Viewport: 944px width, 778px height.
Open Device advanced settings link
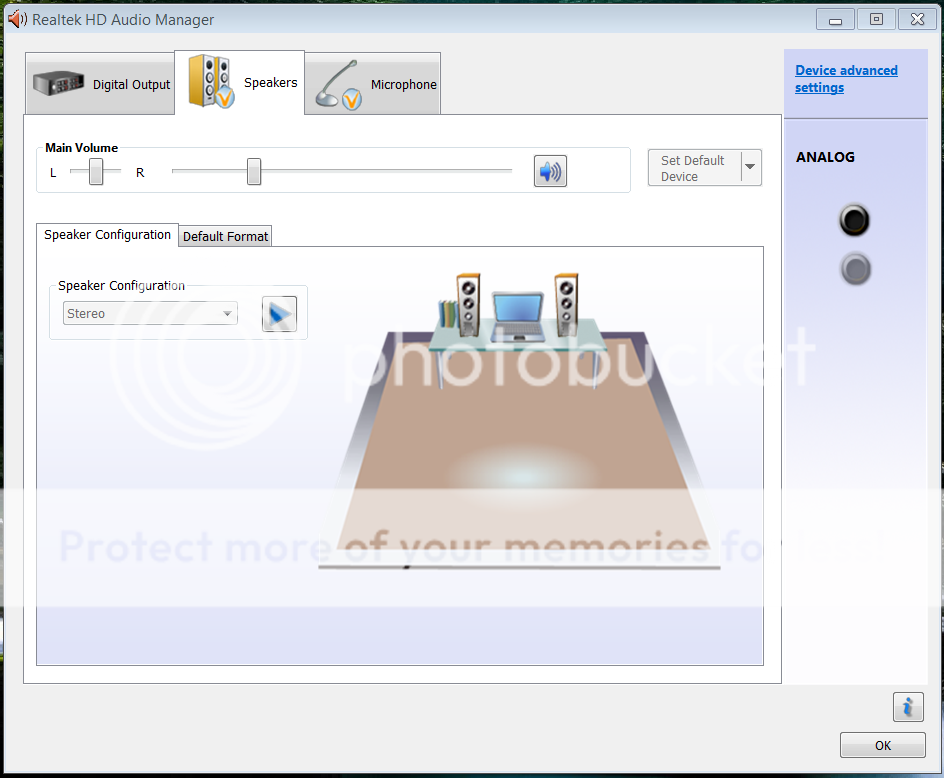click(x=846, y=79)
